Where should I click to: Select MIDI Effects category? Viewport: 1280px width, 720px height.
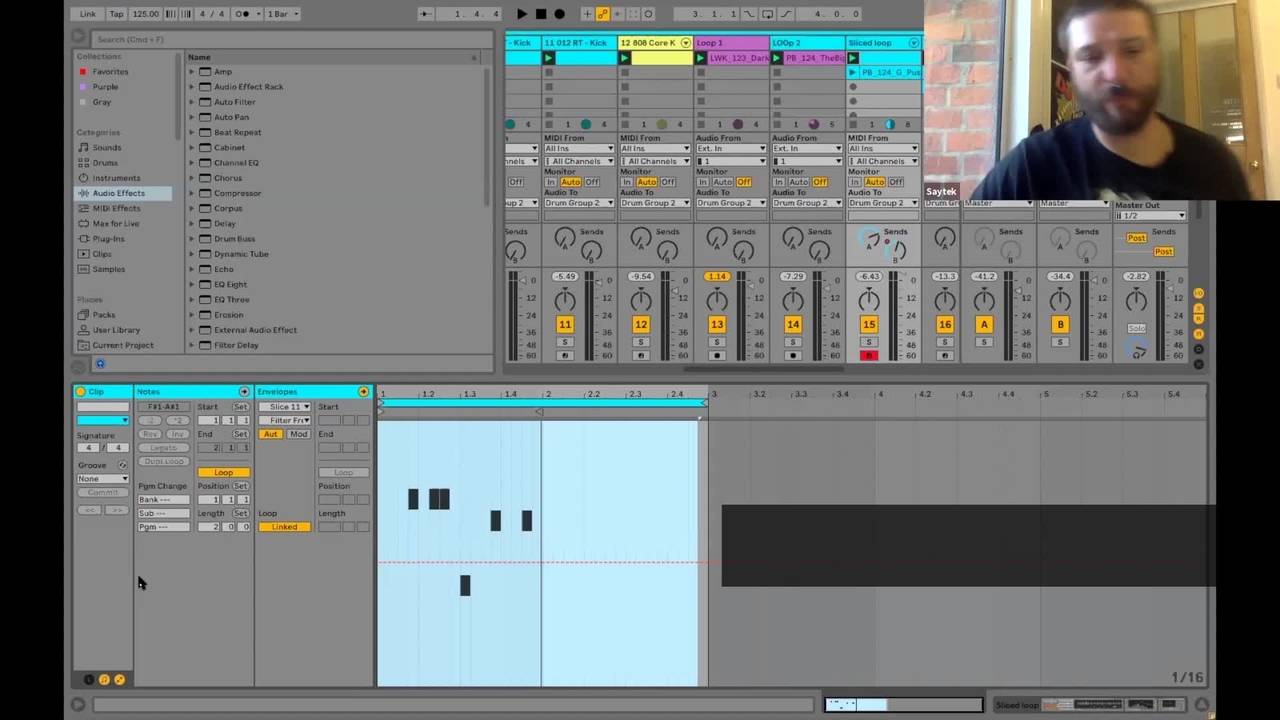coord(116,208)
